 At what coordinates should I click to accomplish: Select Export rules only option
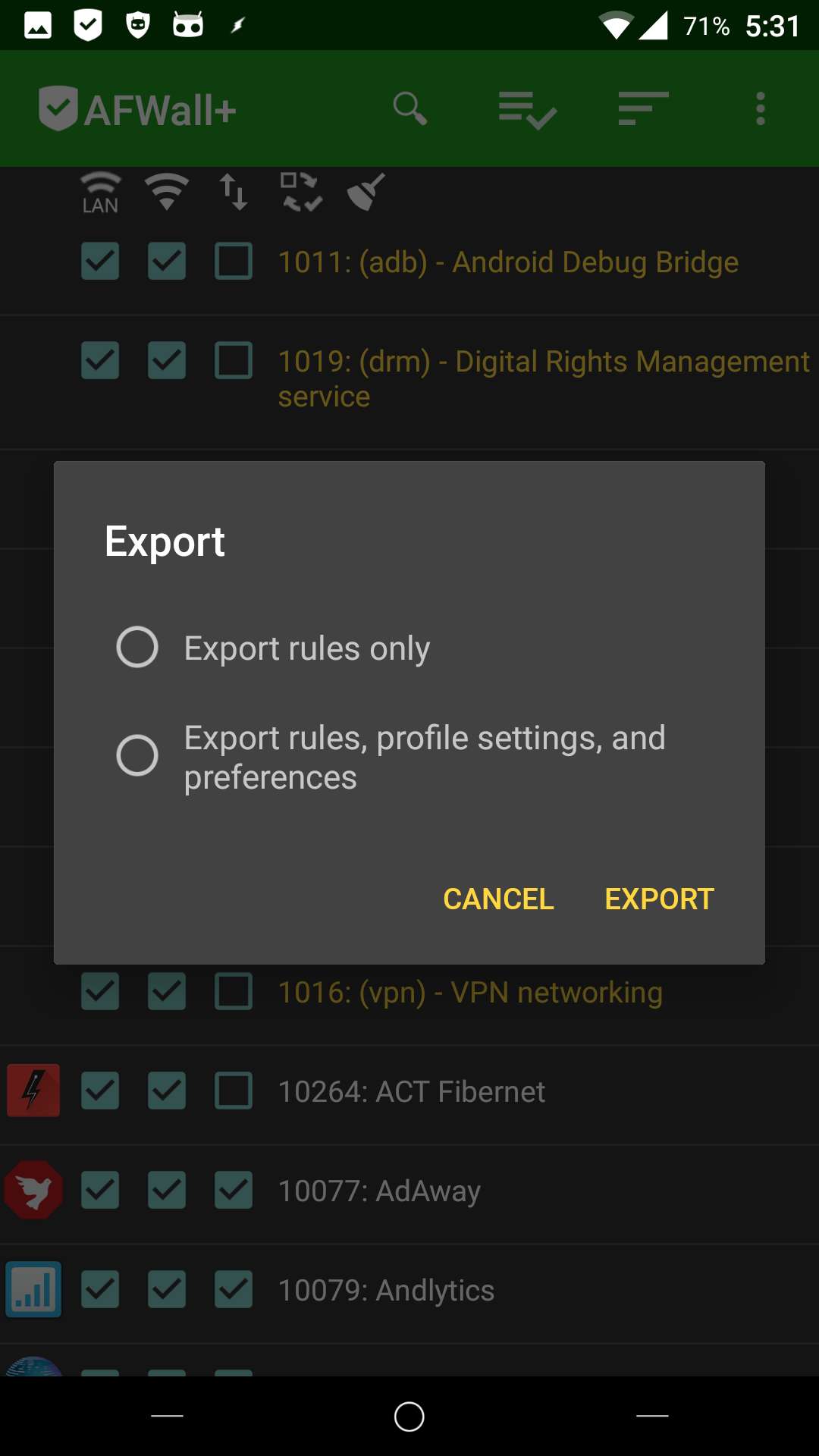(137, 647)
